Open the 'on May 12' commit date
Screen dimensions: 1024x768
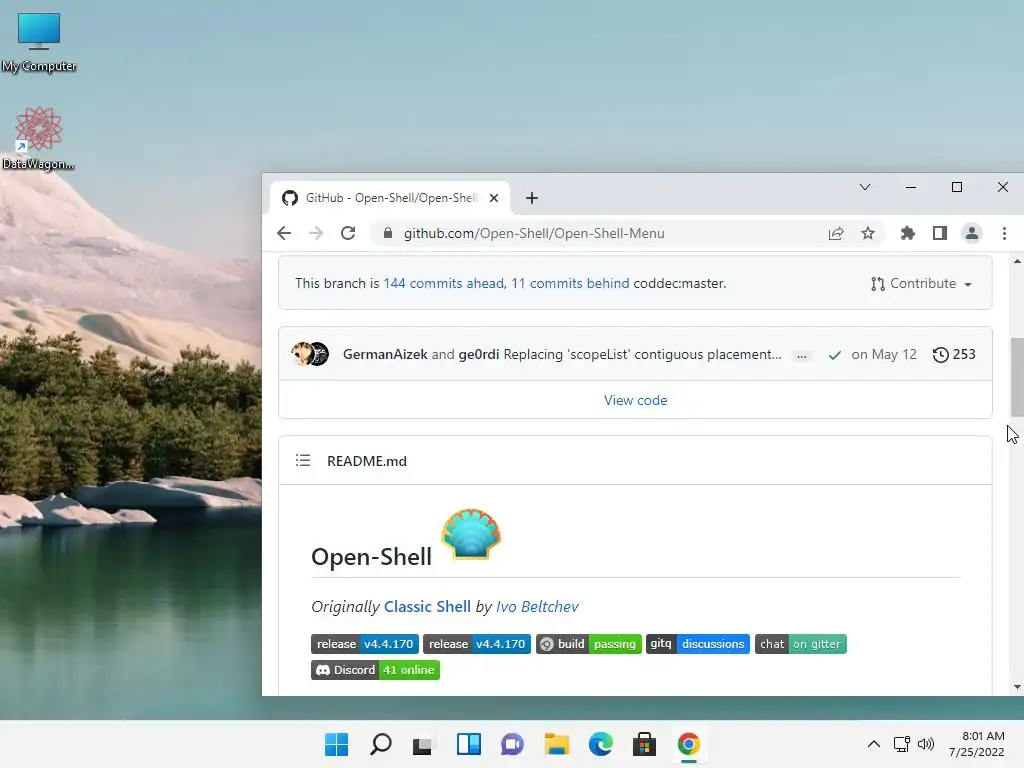tap(884, 354)
